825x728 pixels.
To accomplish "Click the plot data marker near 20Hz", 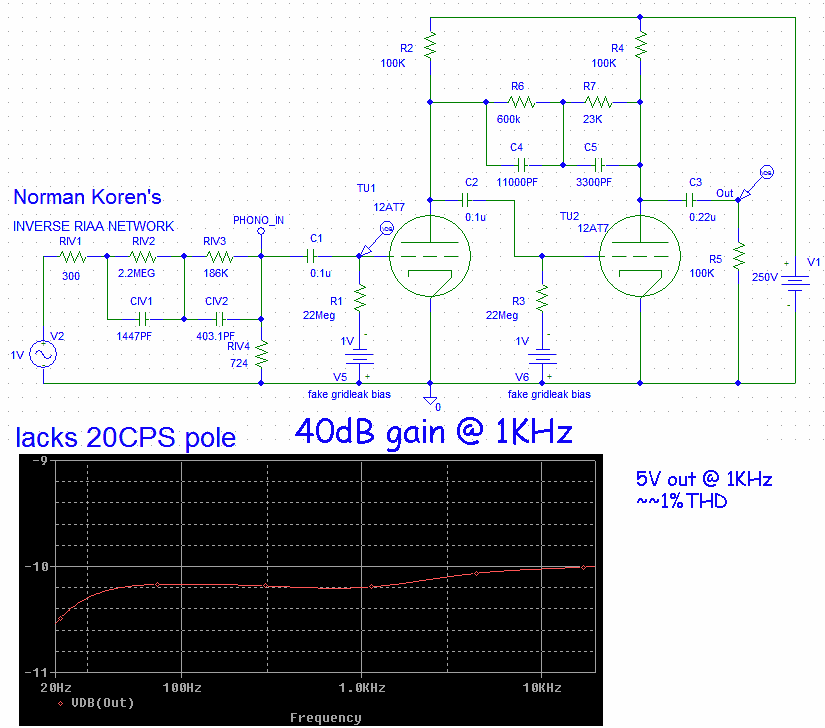I will click(61, 619).
